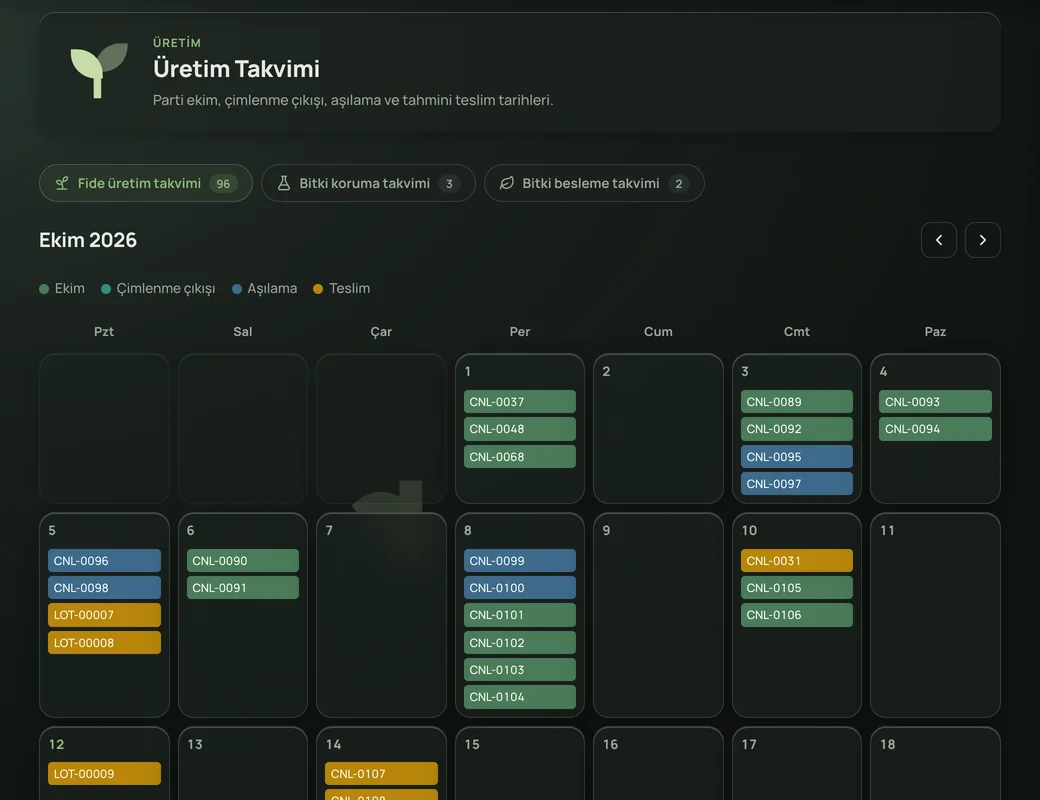Click the Üretim Takvimi title
Viewport: 1040px width, 800px height.
point(236,68)
